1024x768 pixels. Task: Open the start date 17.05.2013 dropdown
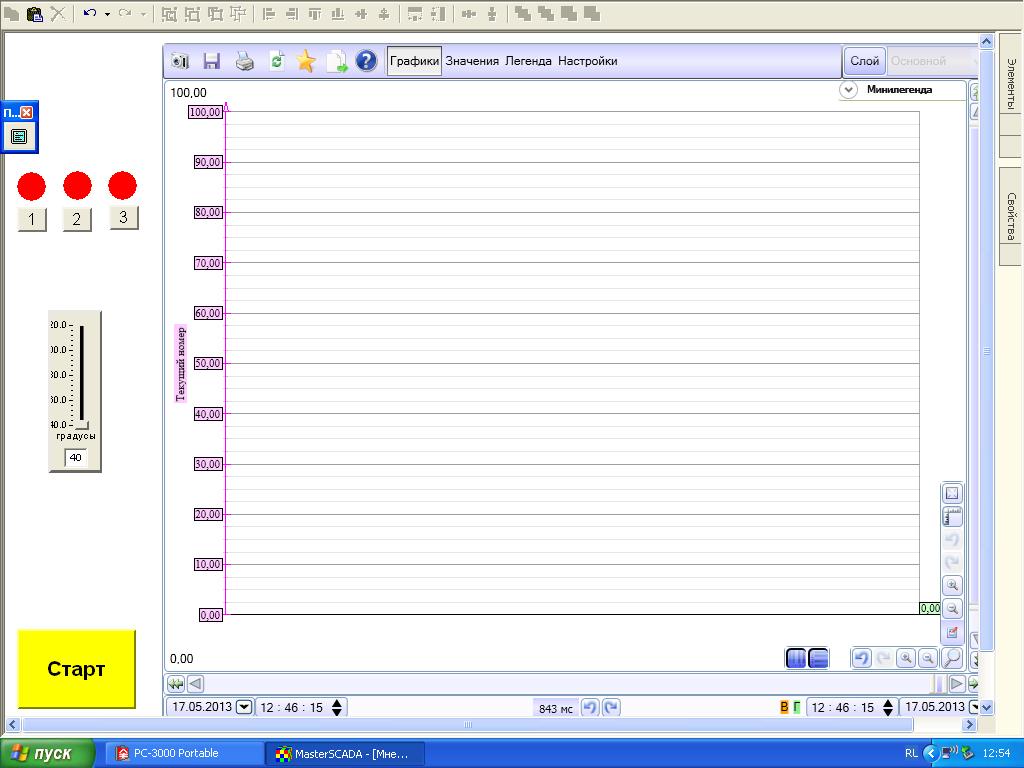244,707
